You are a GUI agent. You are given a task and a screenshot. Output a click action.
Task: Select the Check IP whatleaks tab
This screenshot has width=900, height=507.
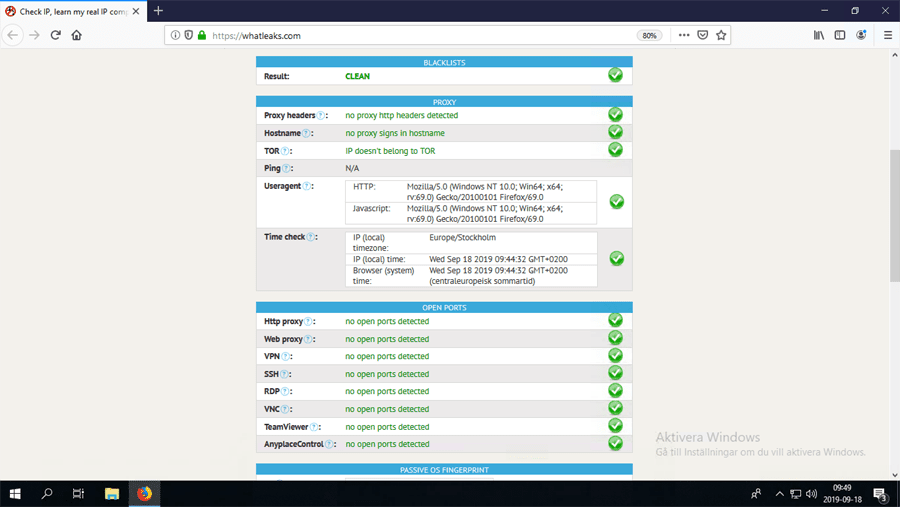(x=73, y=11)
